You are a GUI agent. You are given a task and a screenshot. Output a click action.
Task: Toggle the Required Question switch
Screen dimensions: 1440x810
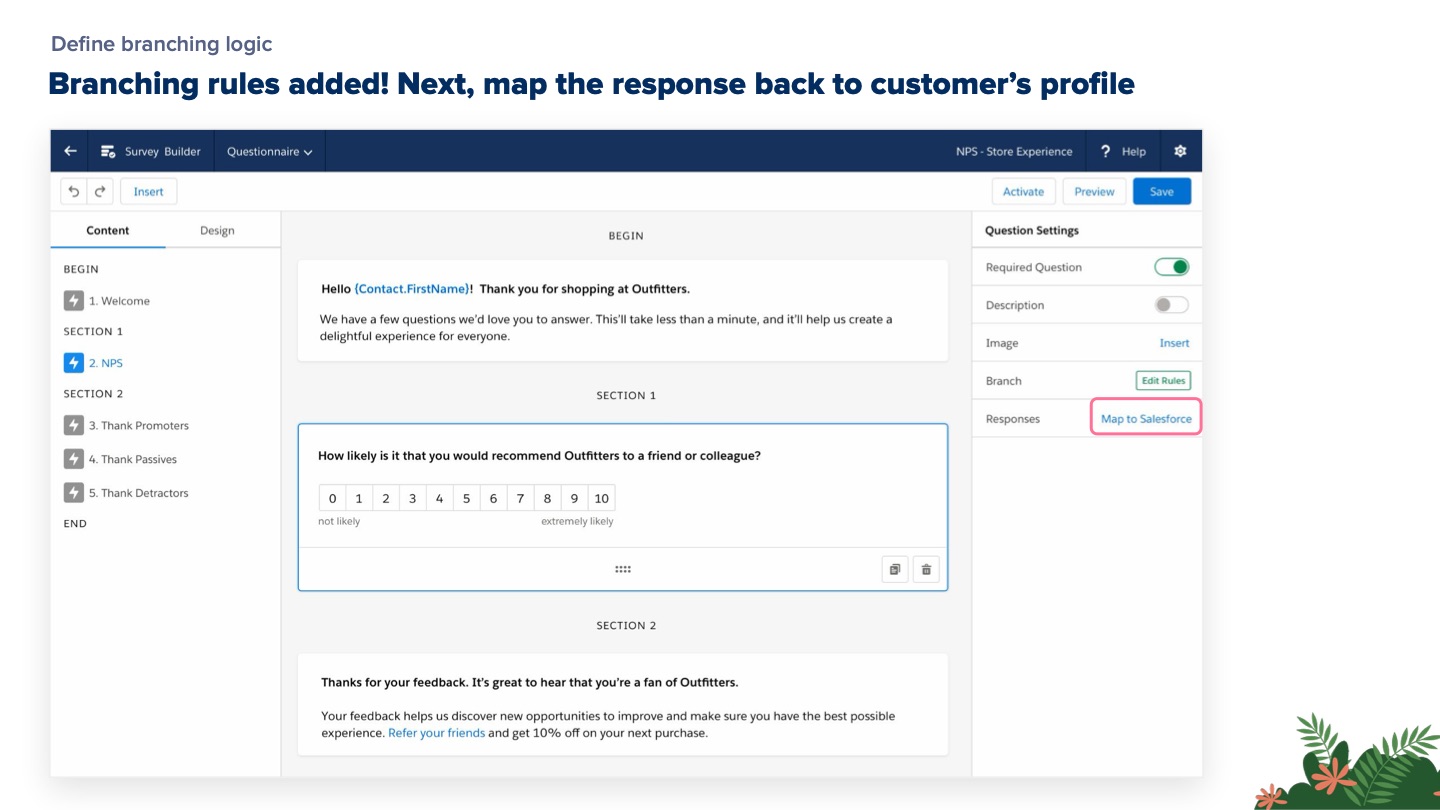pos(1172,267)
